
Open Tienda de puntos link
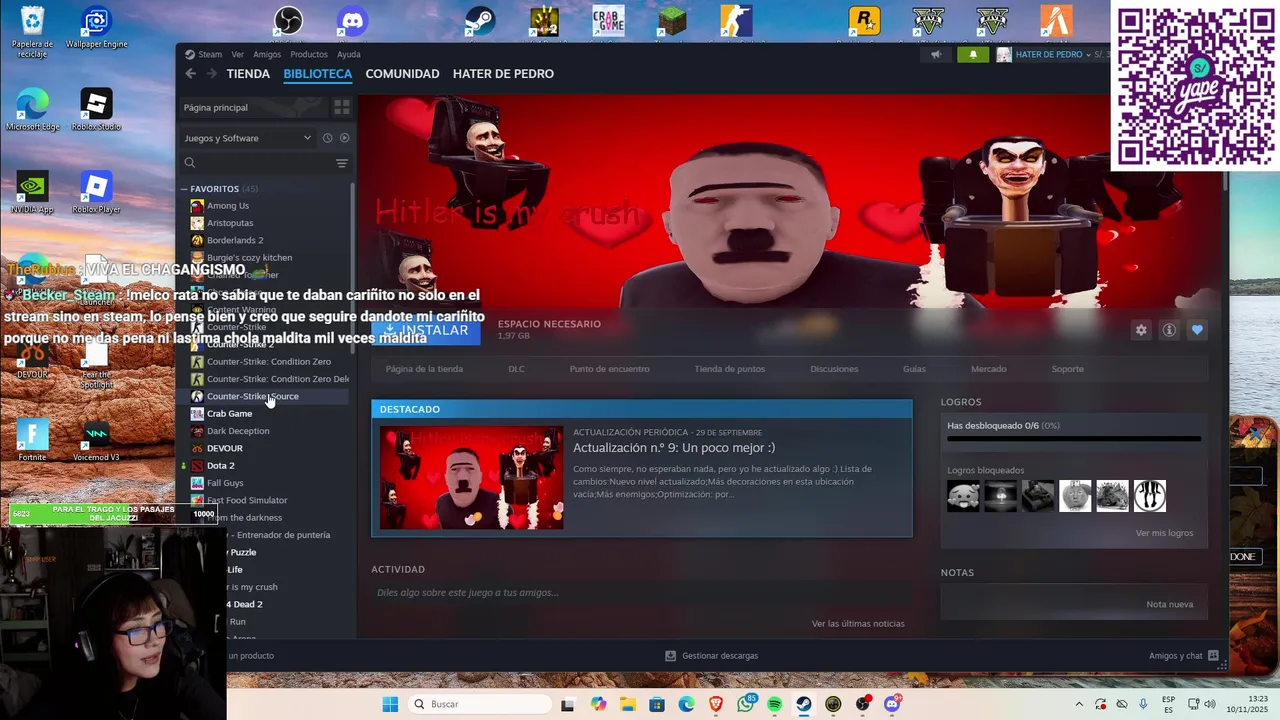(x=730, y=369)
